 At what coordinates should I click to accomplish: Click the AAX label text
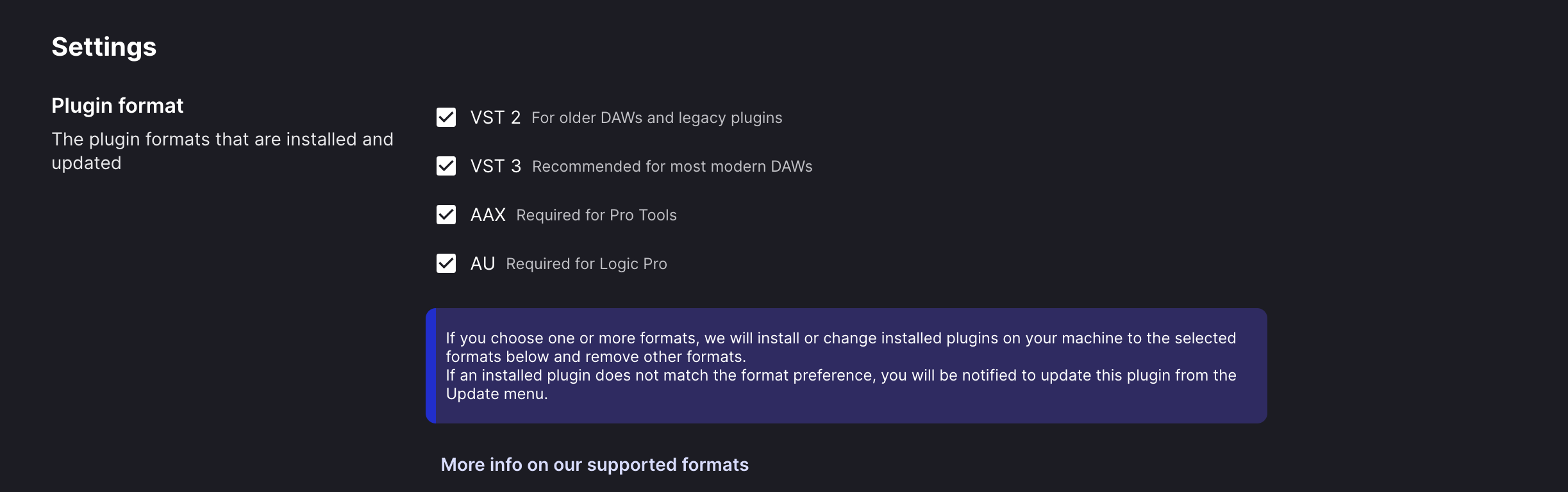[x=488, y=215]
